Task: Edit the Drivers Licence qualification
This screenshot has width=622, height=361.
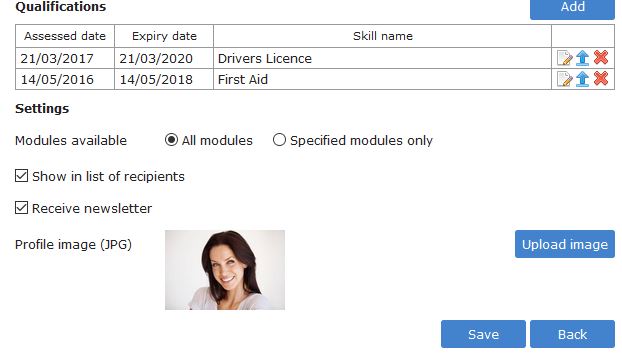Action: click(564, 58)
